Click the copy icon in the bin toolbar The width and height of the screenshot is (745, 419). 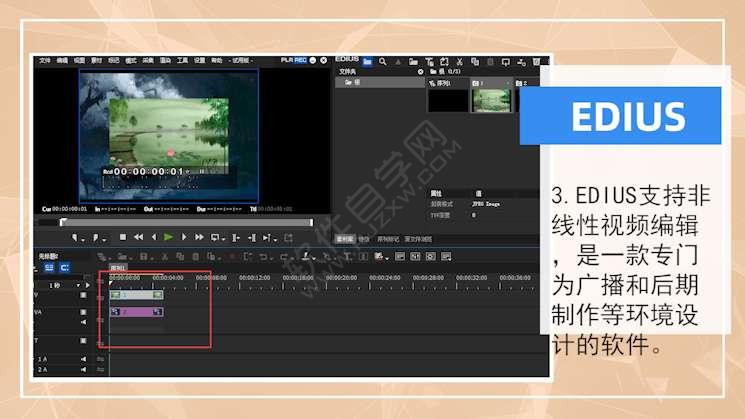click(x=475, y=62)
